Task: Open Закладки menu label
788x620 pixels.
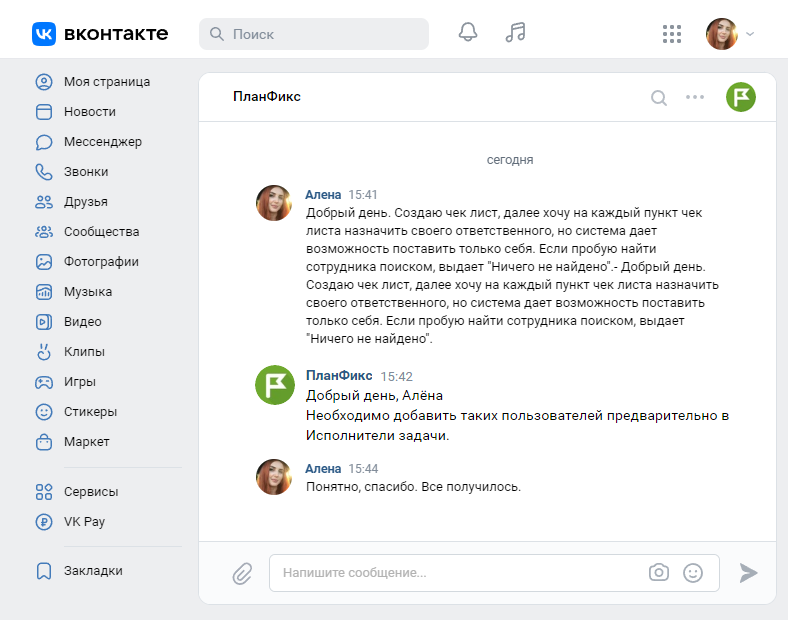Action: click(93, 571)
